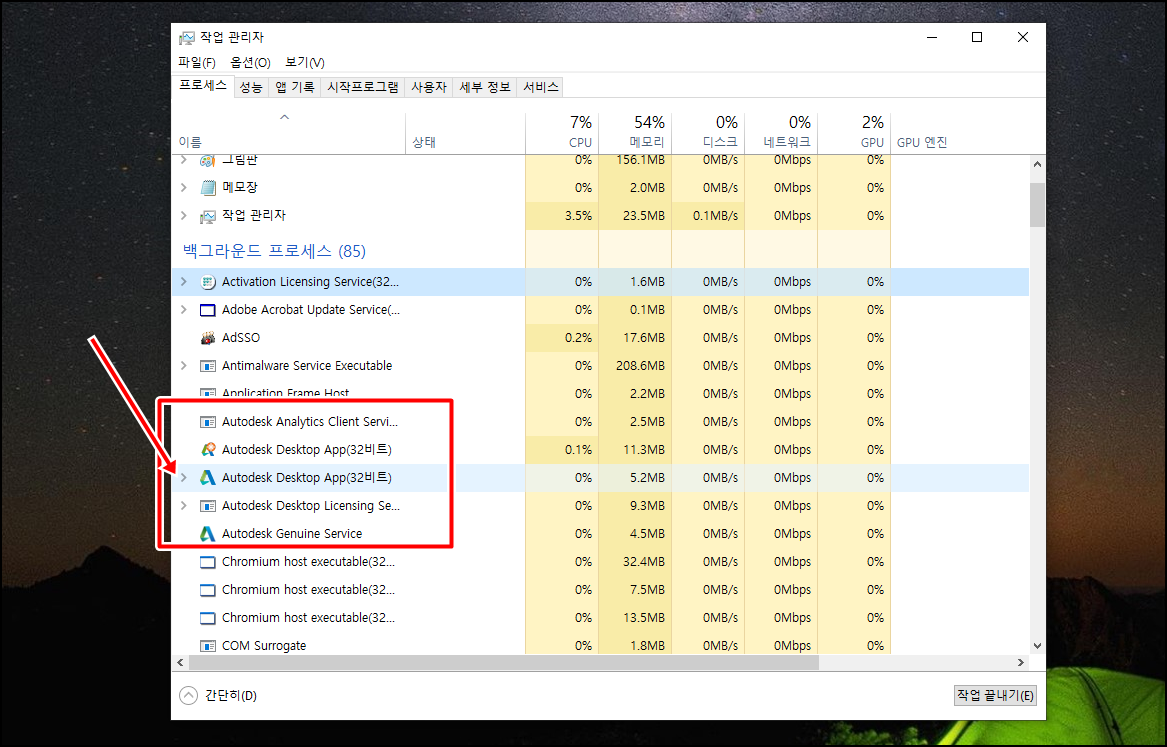Viewport: 1167px width, 747px height.
Task: Click the vertical scrollbar up arrow
Action: (x=1037, y=164)
